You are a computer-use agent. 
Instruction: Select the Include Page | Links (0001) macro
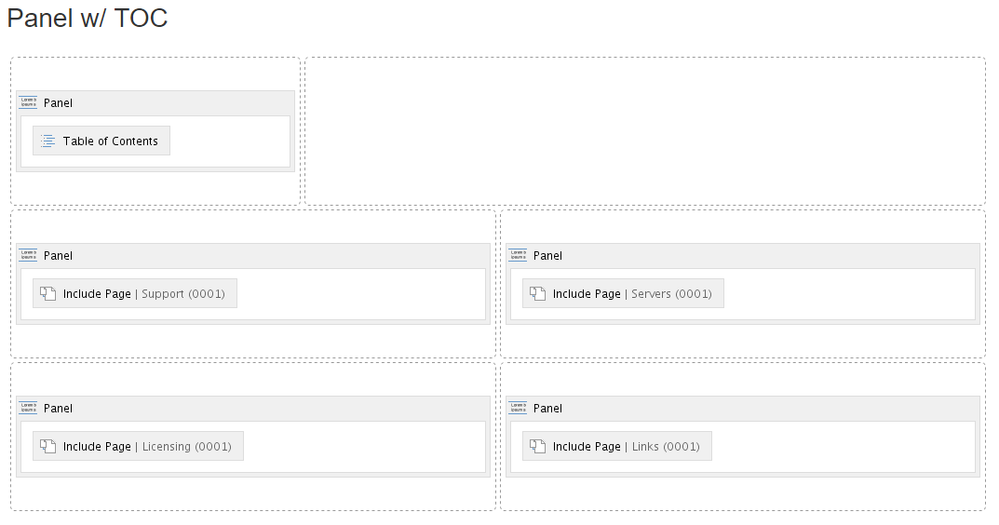click(x=617, y=447)
